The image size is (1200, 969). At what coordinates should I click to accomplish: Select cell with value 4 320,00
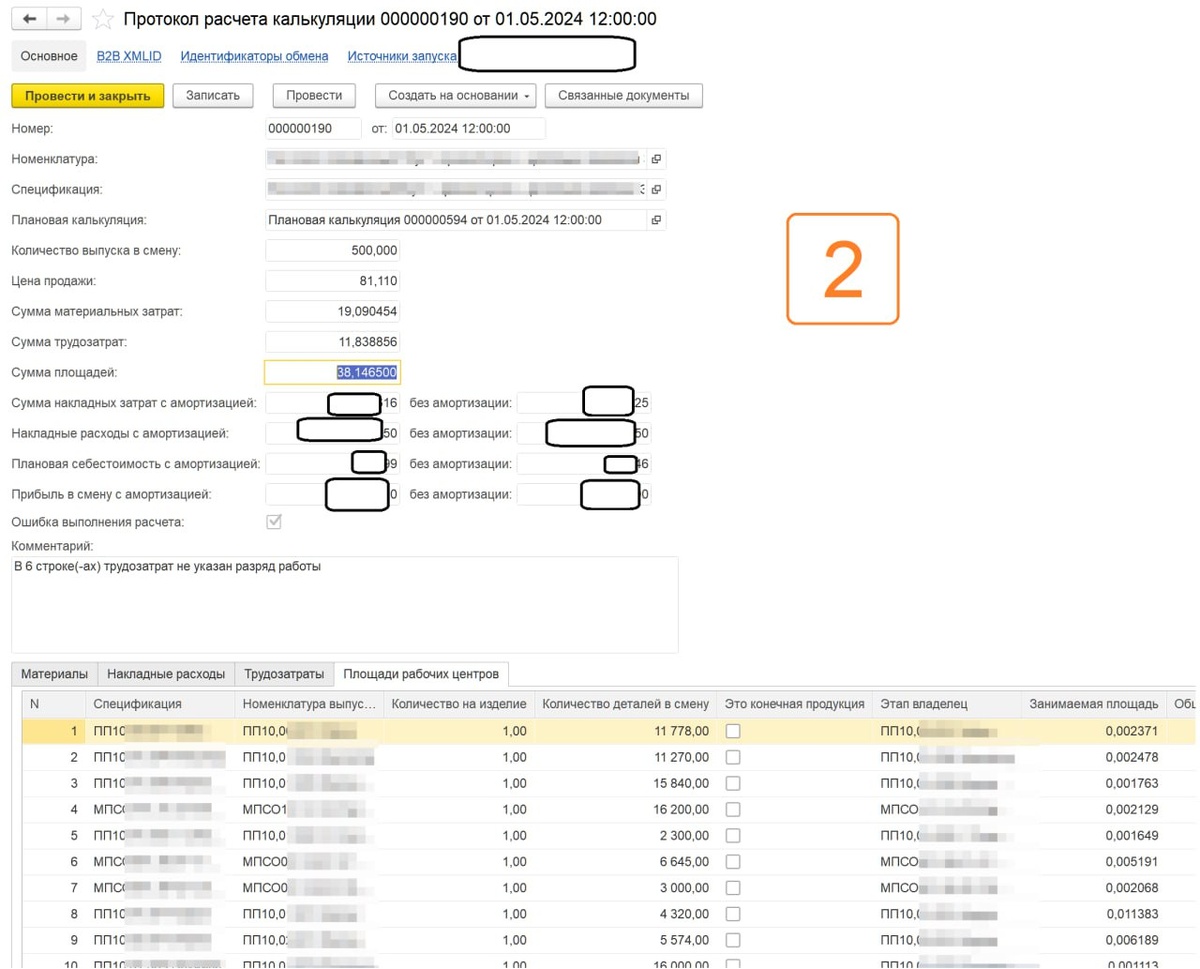[626, 914]
